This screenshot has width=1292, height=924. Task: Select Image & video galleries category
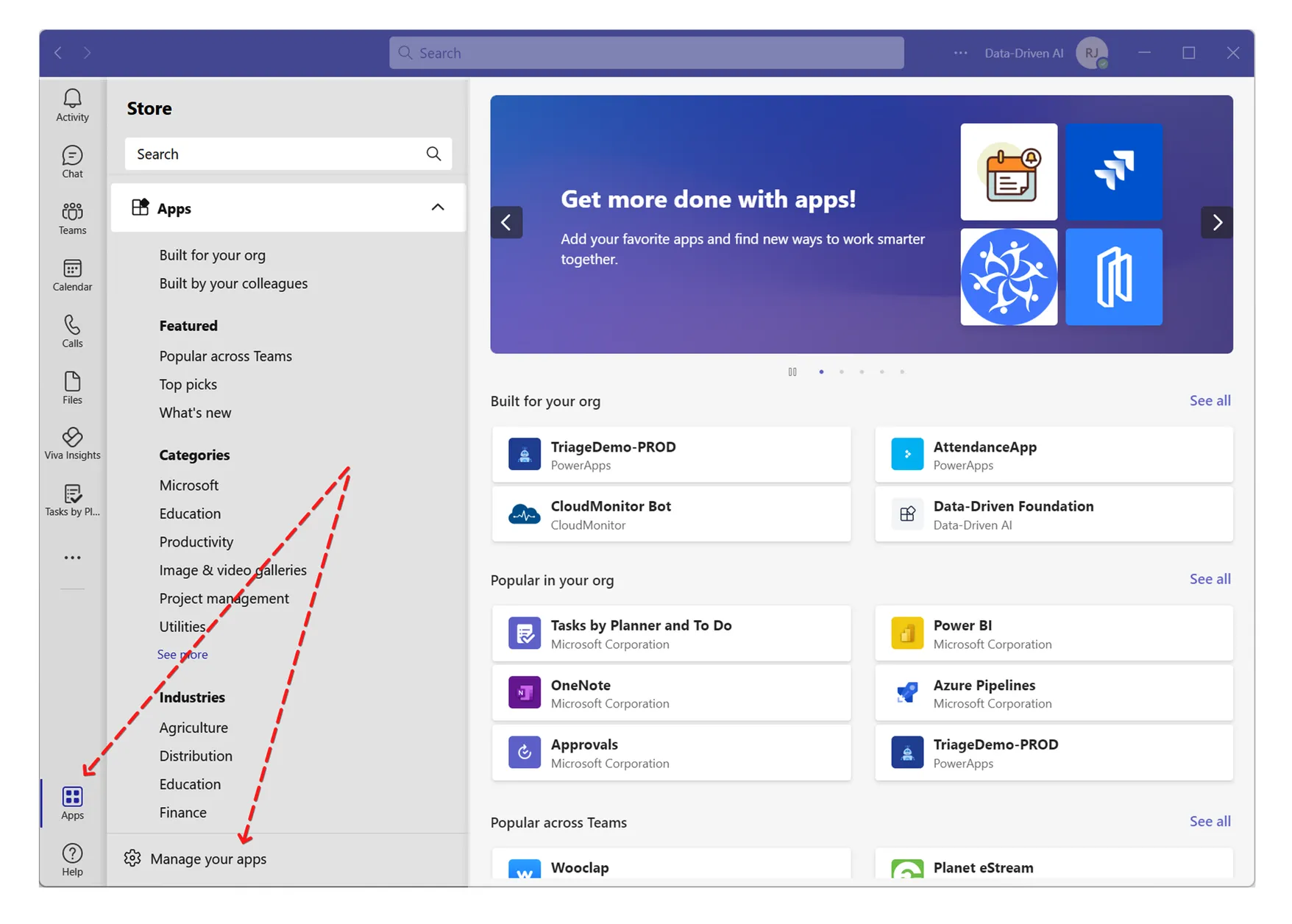click(233, 570)
